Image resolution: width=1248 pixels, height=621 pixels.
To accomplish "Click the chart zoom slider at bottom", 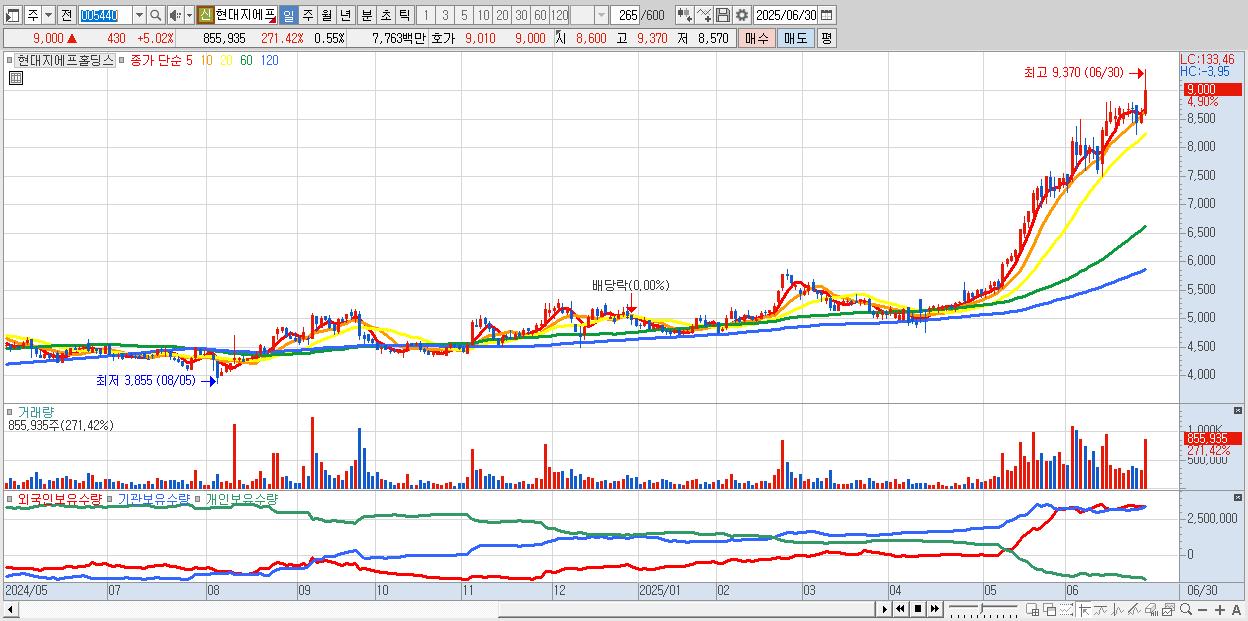I will pyautogui.click(x=983, y=609).
